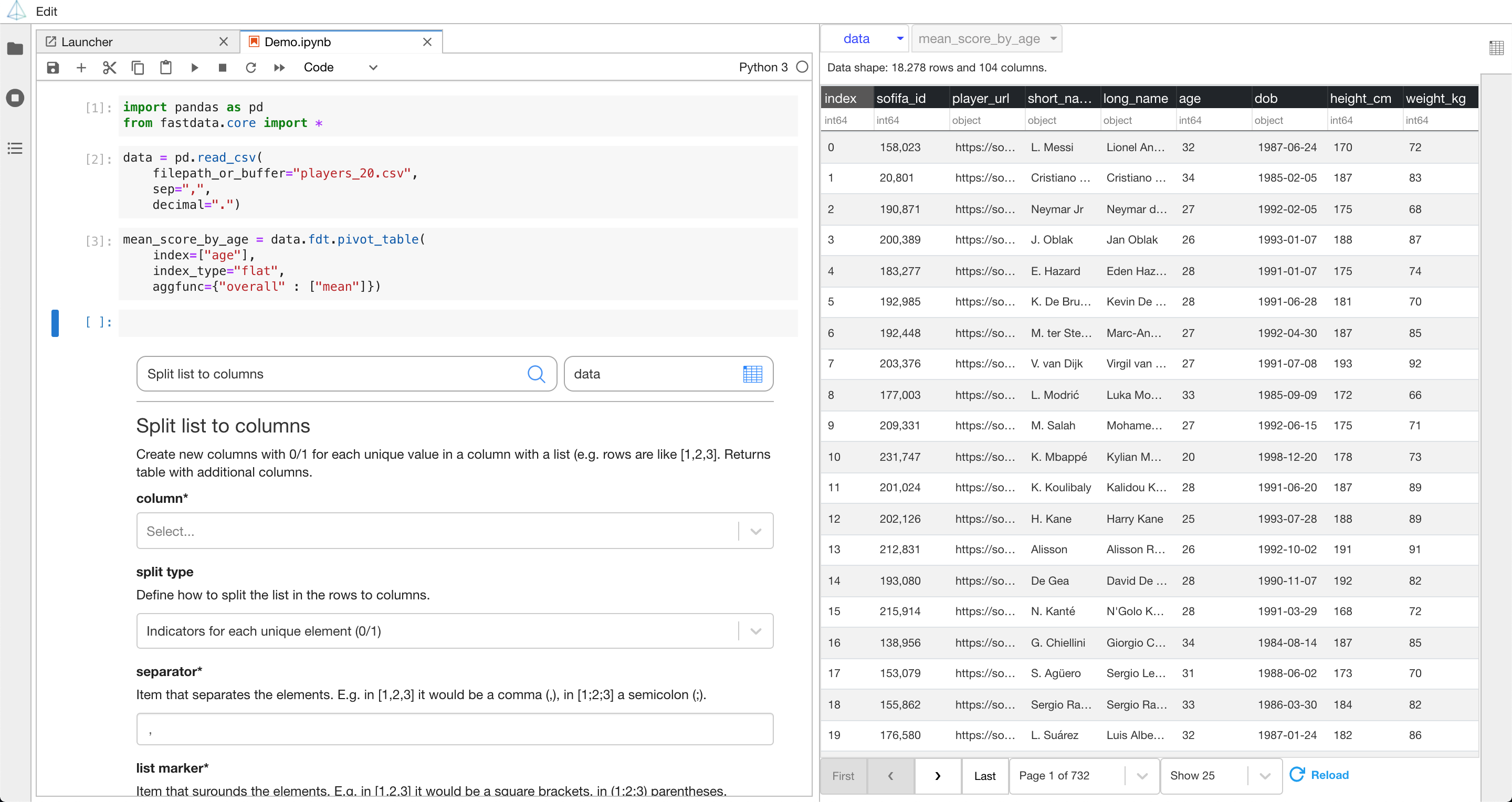Save the notebook with the disk icon

pos(53,68)
